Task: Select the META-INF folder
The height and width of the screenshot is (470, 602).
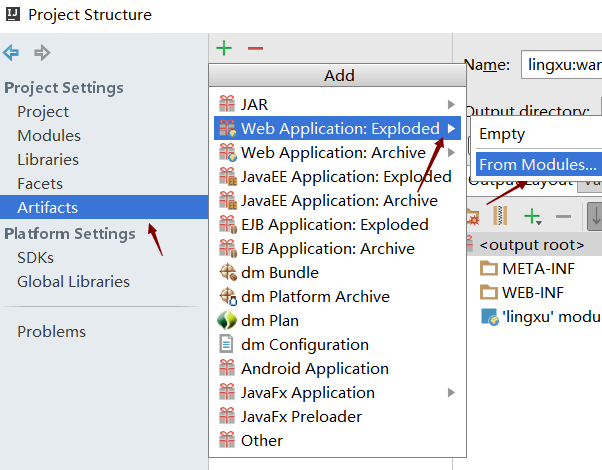Action: click(x=536, y=268)
